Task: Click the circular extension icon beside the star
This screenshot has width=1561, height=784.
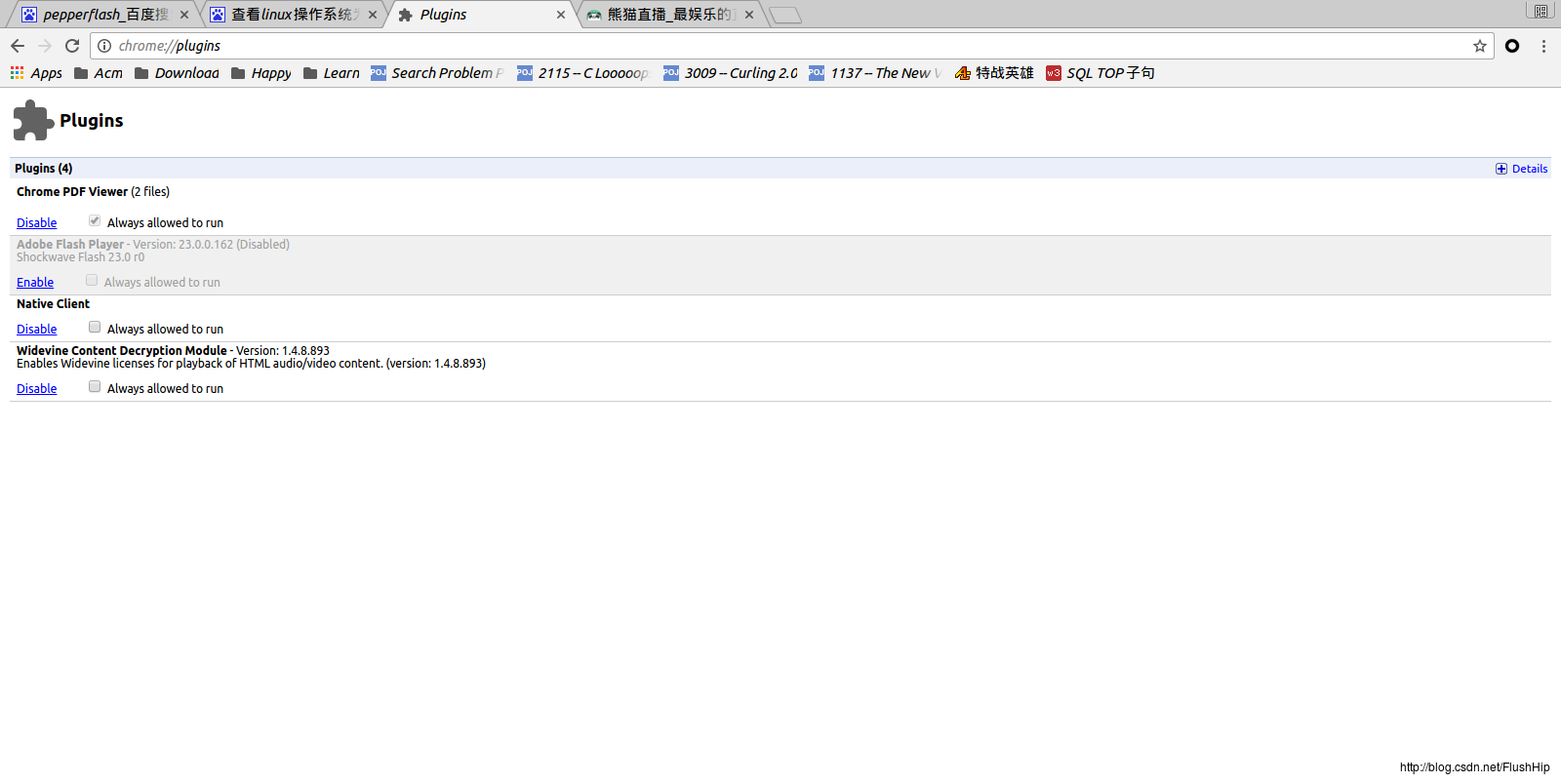Action: pos(1512,46)
